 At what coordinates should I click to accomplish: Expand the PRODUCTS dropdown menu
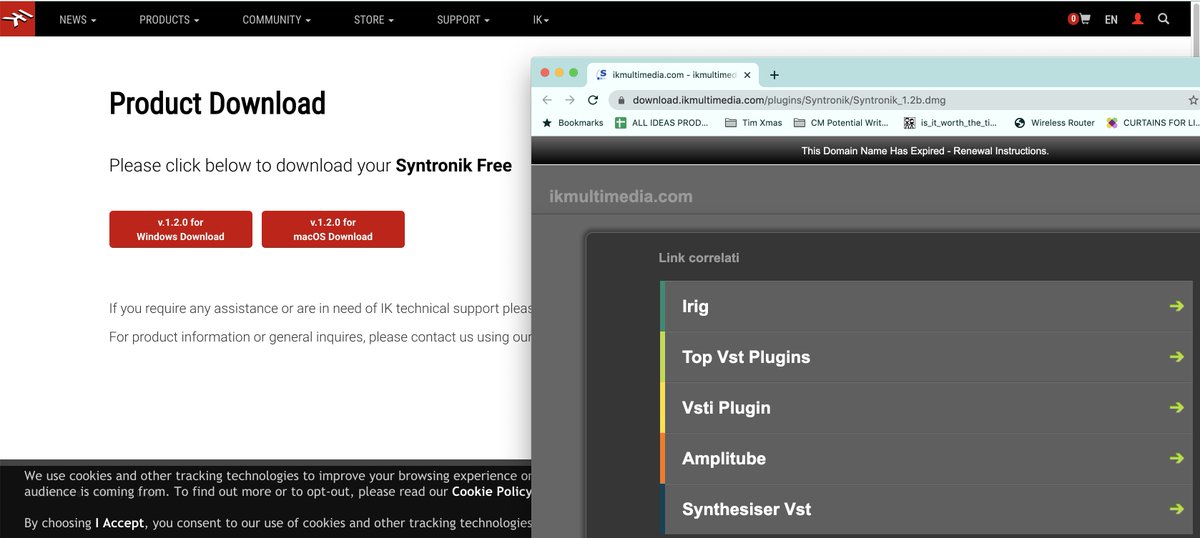click(169, 19)
